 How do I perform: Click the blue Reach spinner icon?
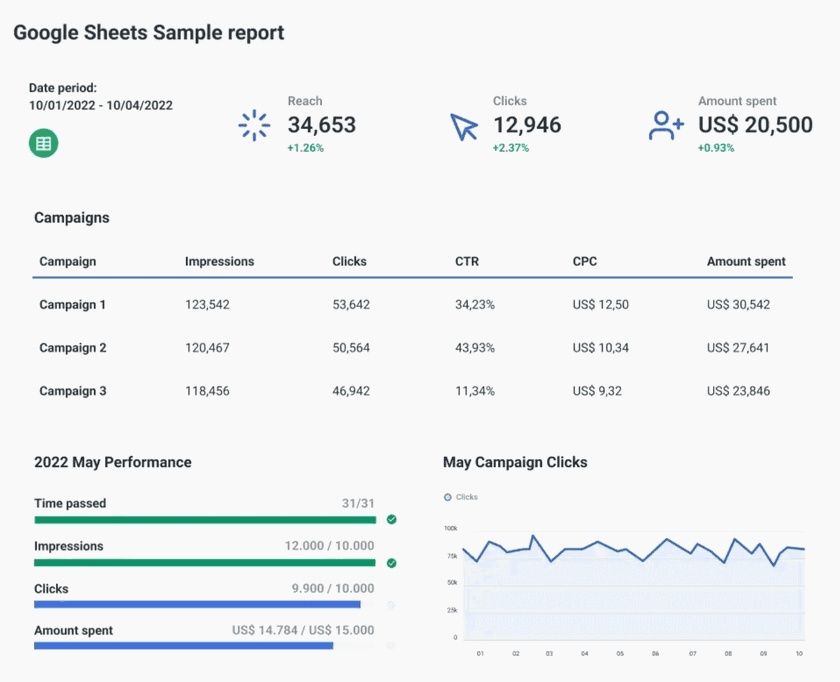point(253,124)
